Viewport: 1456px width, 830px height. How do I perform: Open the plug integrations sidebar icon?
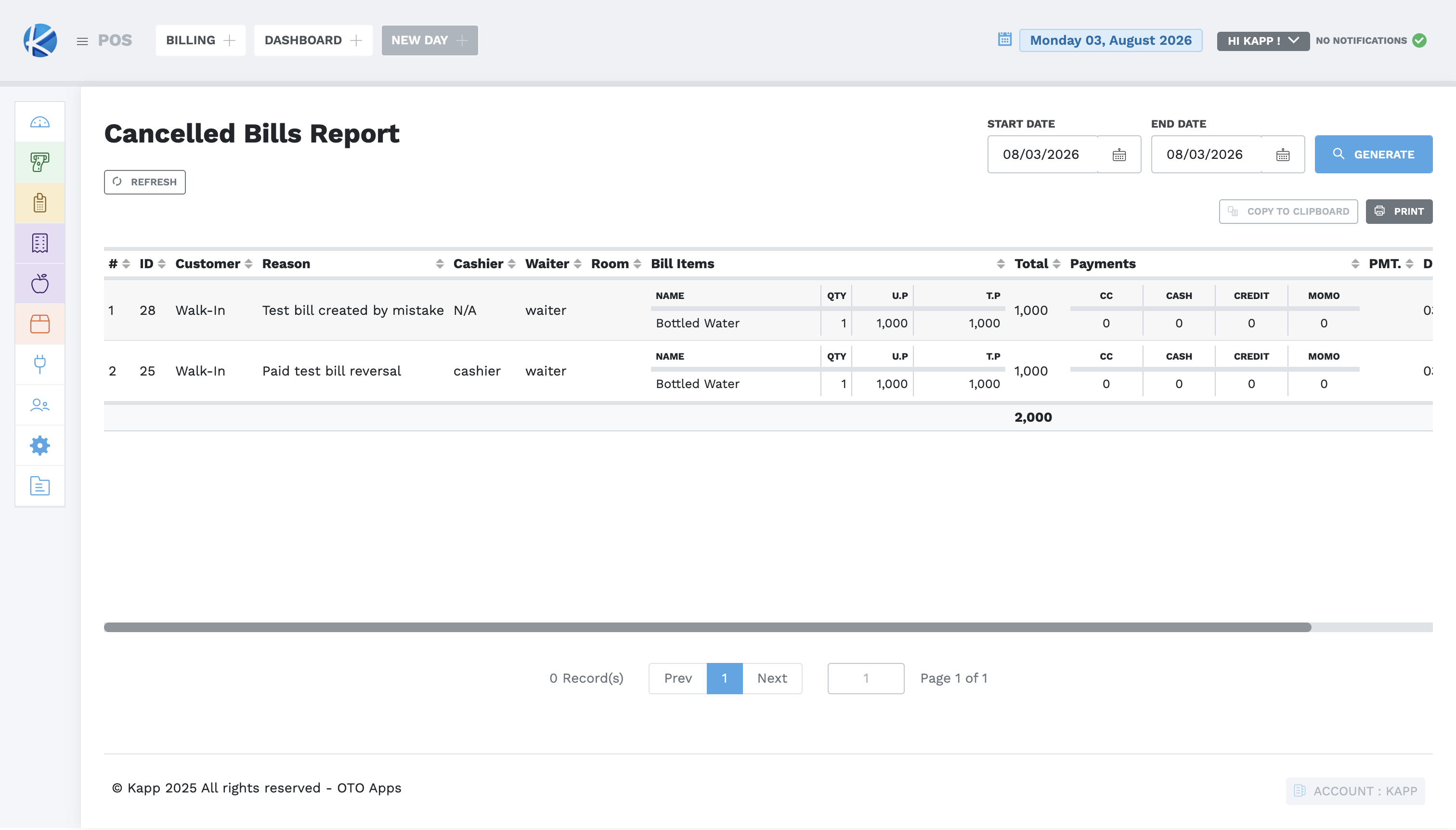pyautogui.click(x=40, y=364)
